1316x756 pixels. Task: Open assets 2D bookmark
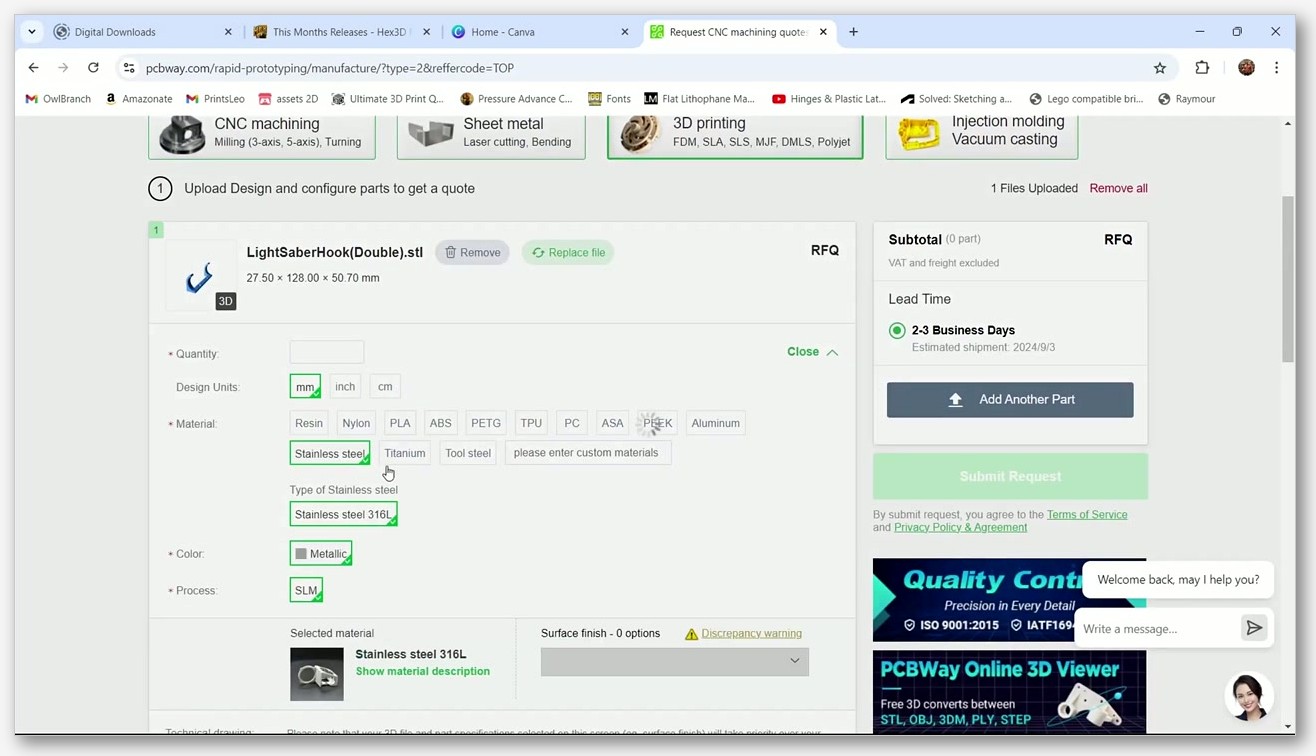click(288, 99)
